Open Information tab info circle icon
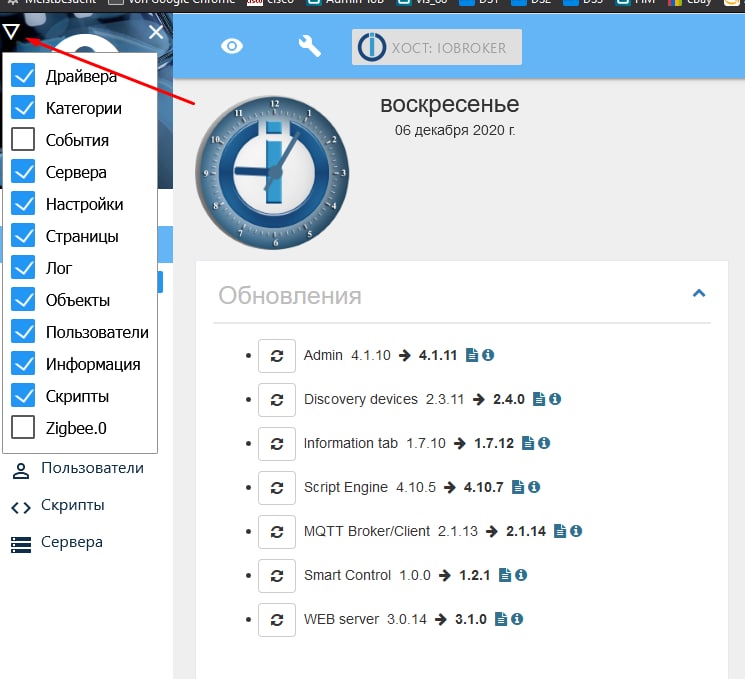Screen dimensions: 745x679 [x=544, y=443]
